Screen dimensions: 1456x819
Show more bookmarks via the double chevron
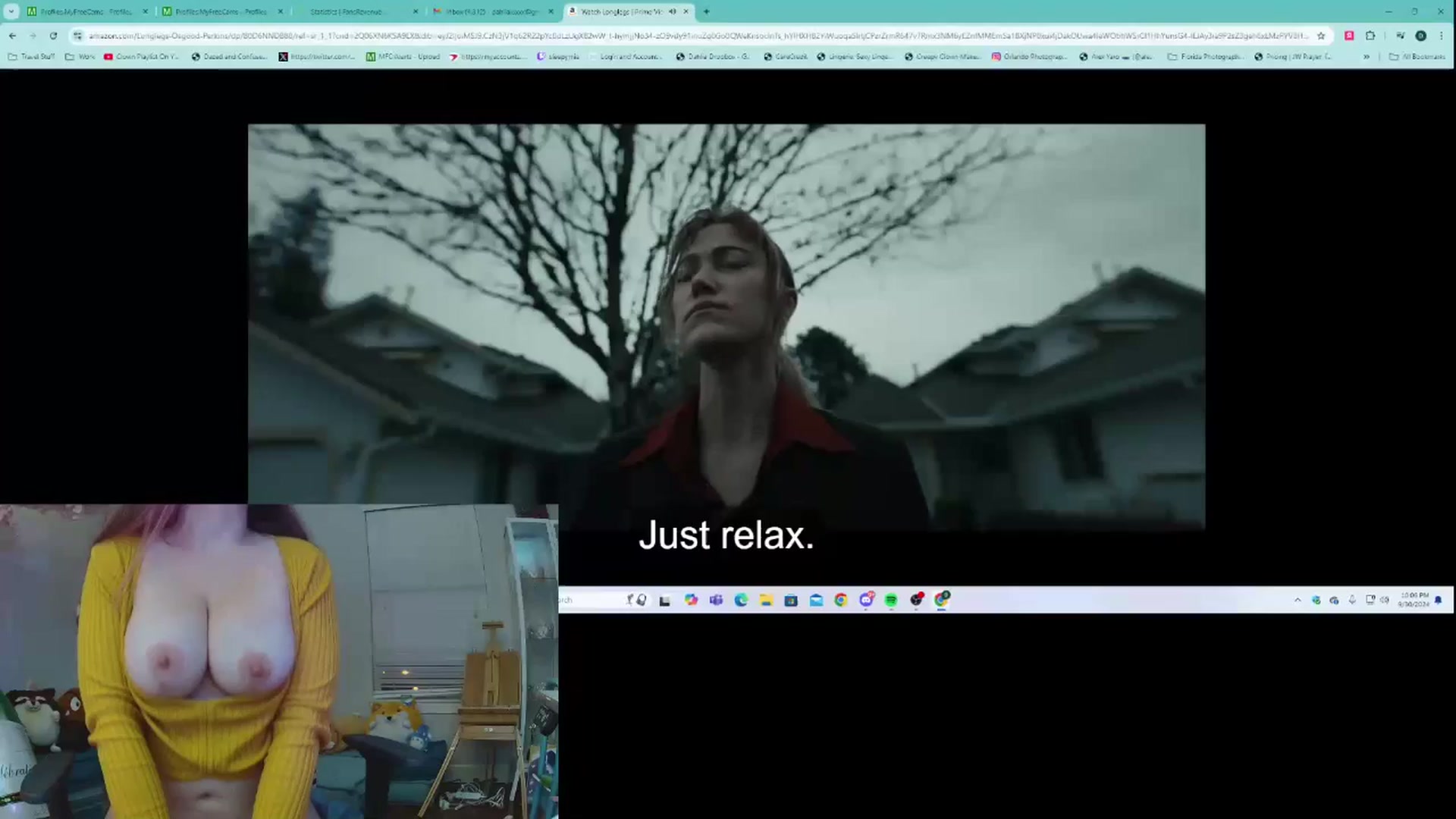click(1367, 57)
